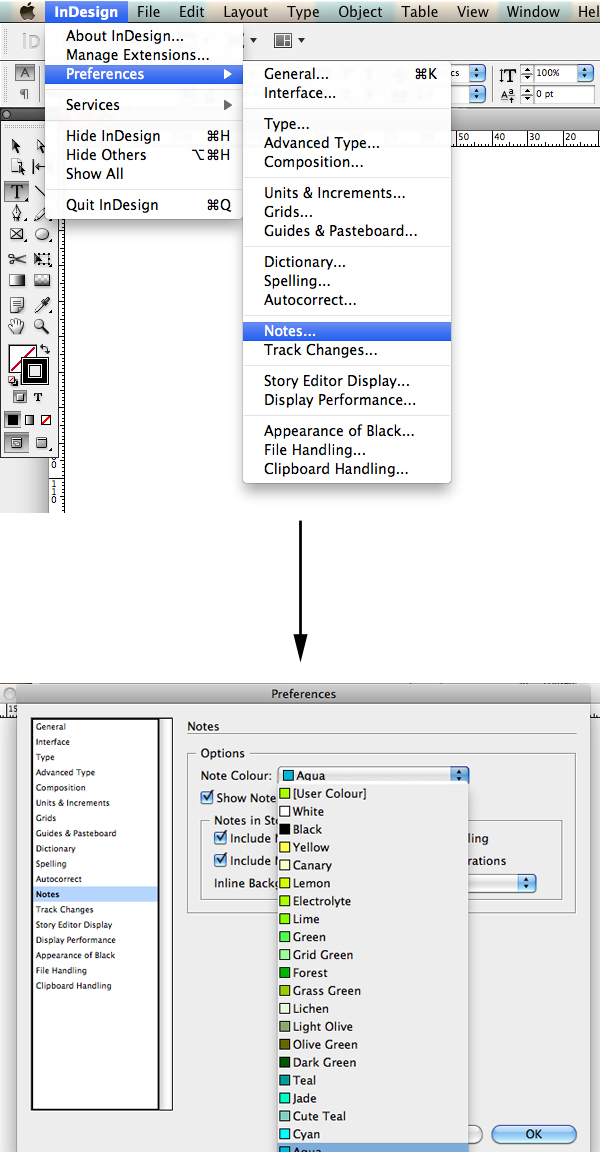Pick the Cute Teal colour option
Viewport: 600px width, 1152px height.
coord(372,1116)
